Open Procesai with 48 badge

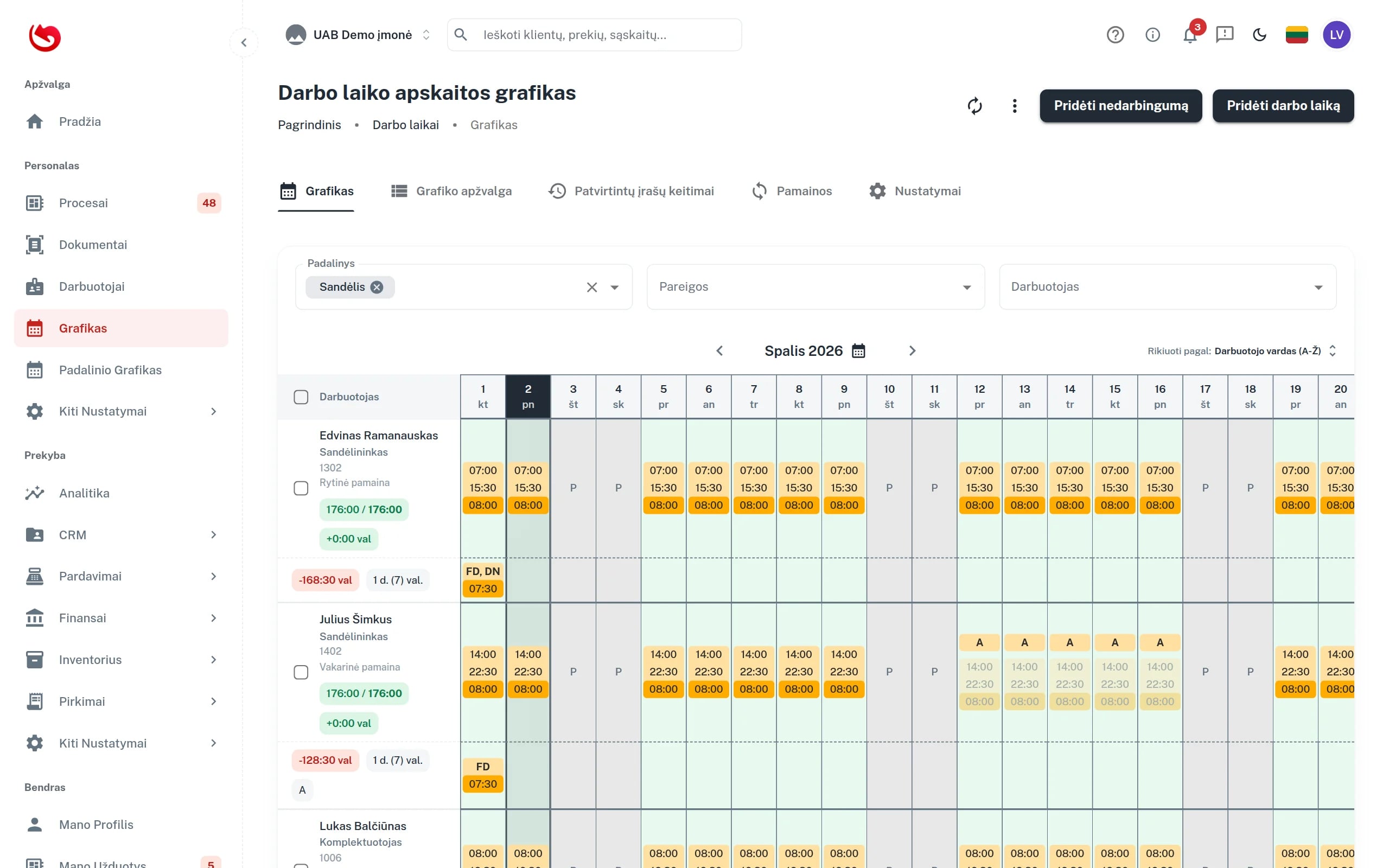point(121,203)
